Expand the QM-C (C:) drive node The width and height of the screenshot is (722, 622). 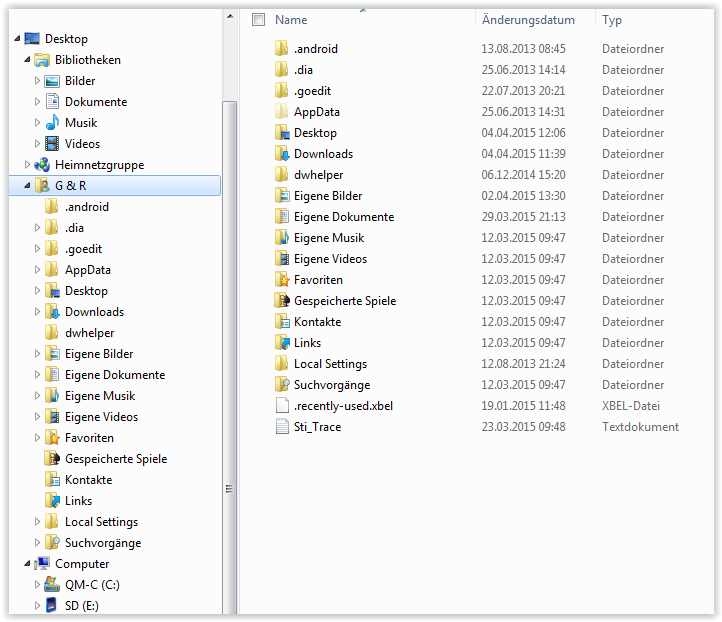click(38, 585)
